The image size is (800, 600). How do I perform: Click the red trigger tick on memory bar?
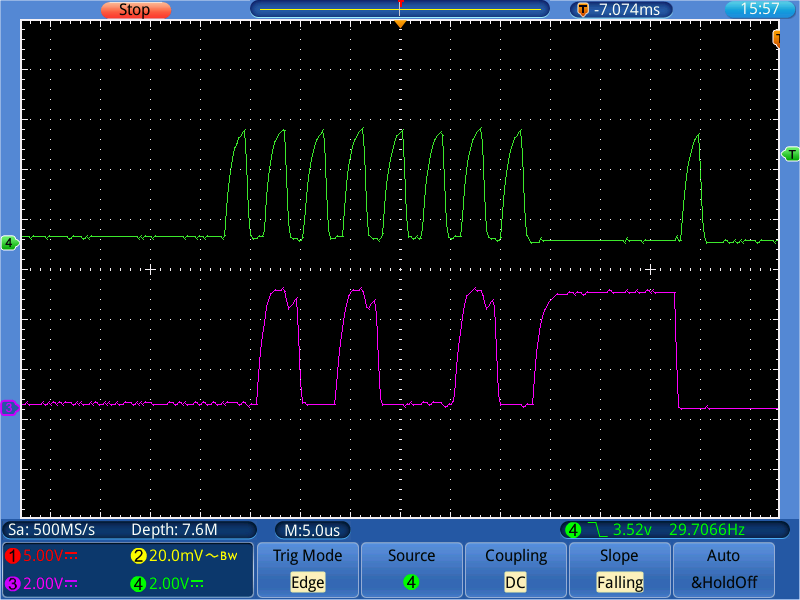coord(401,5)
